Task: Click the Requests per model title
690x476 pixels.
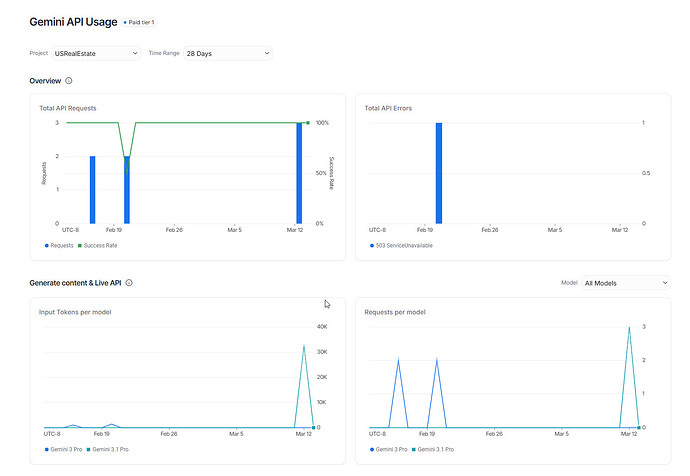Action: pos(395,312)
